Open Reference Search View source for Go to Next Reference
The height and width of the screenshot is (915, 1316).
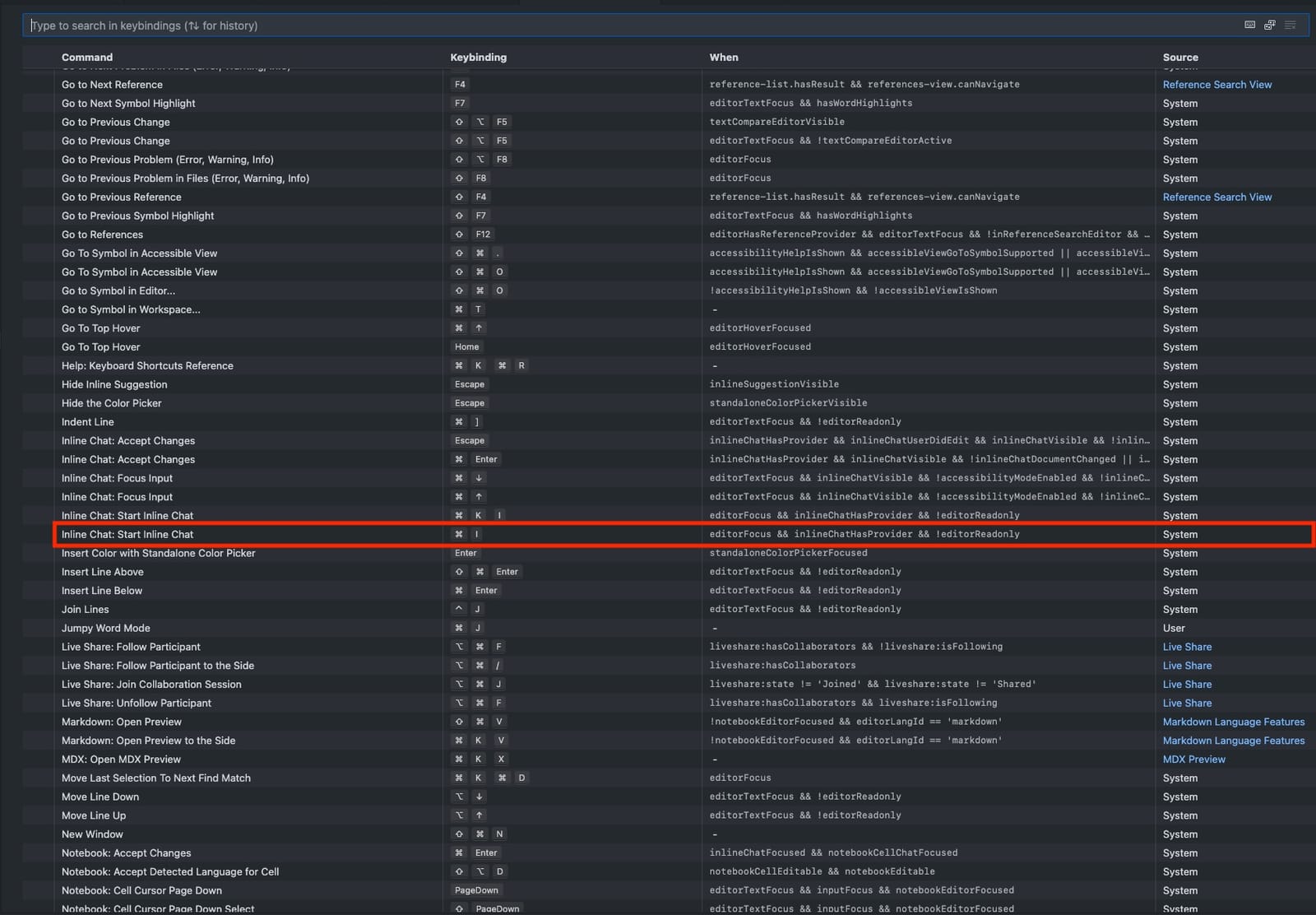click(1217, 84)
